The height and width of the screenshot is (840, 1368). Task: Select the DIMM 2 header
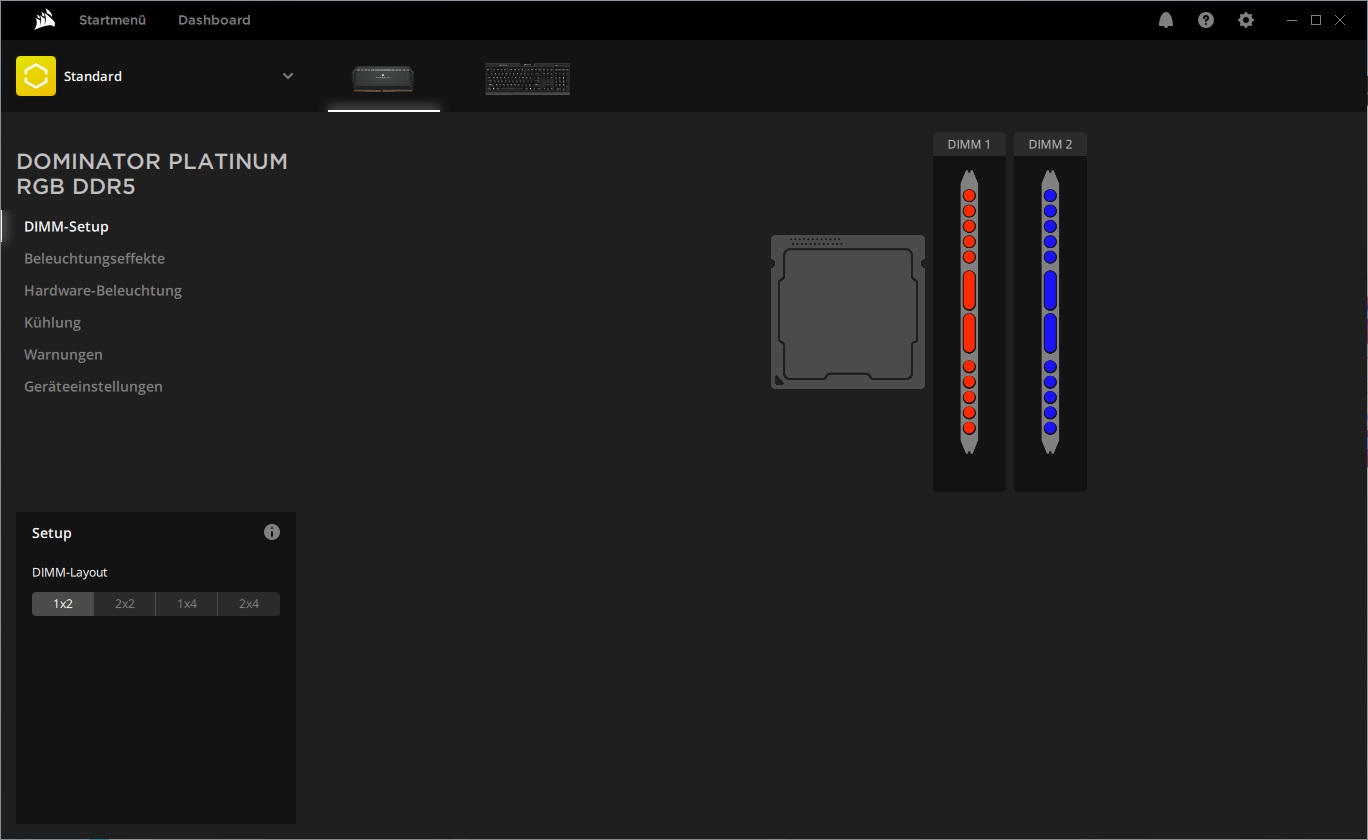click(x=1050, y=144)
